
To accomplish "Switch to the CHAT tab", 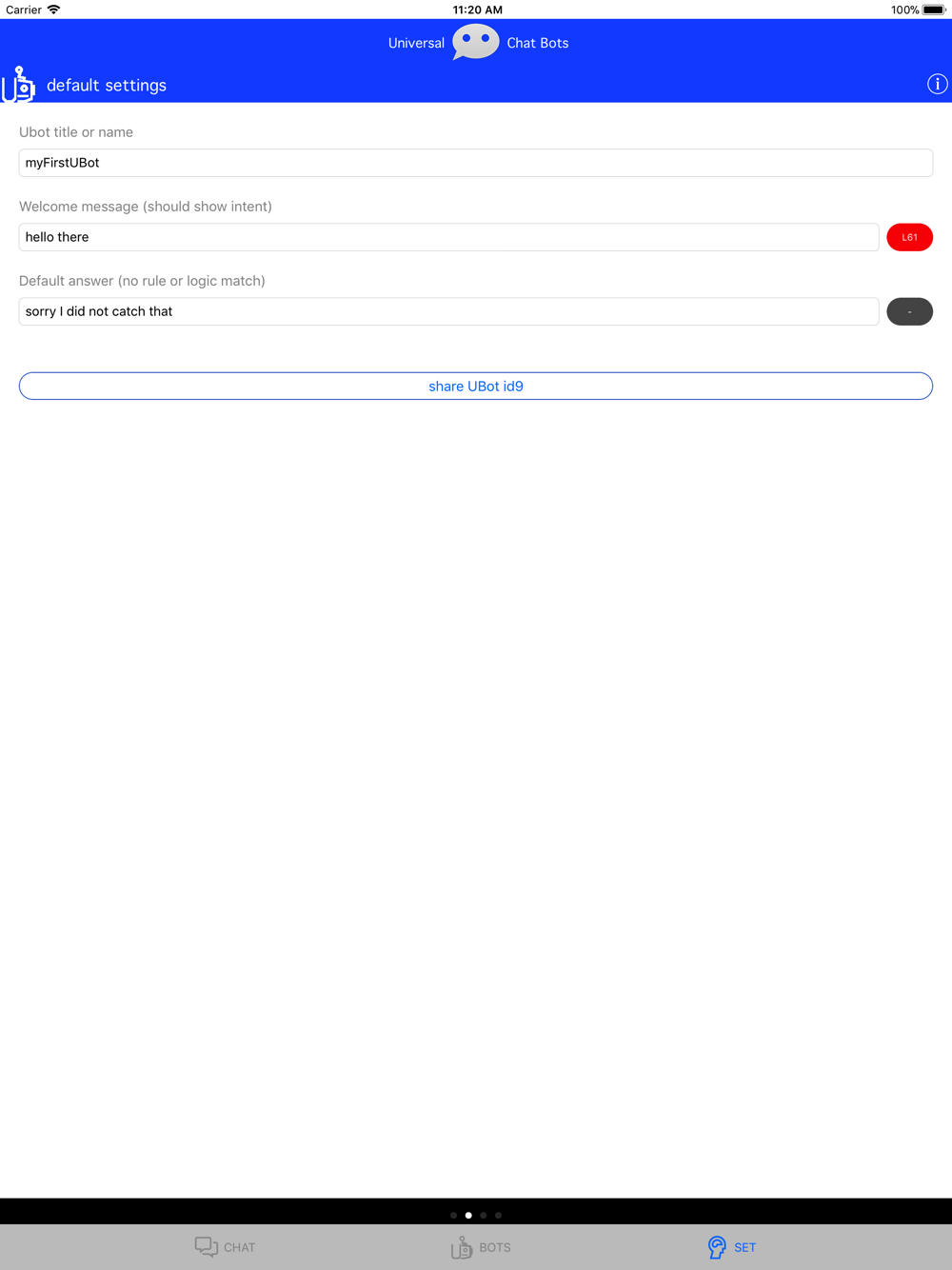I will [x=225, y=1247].
